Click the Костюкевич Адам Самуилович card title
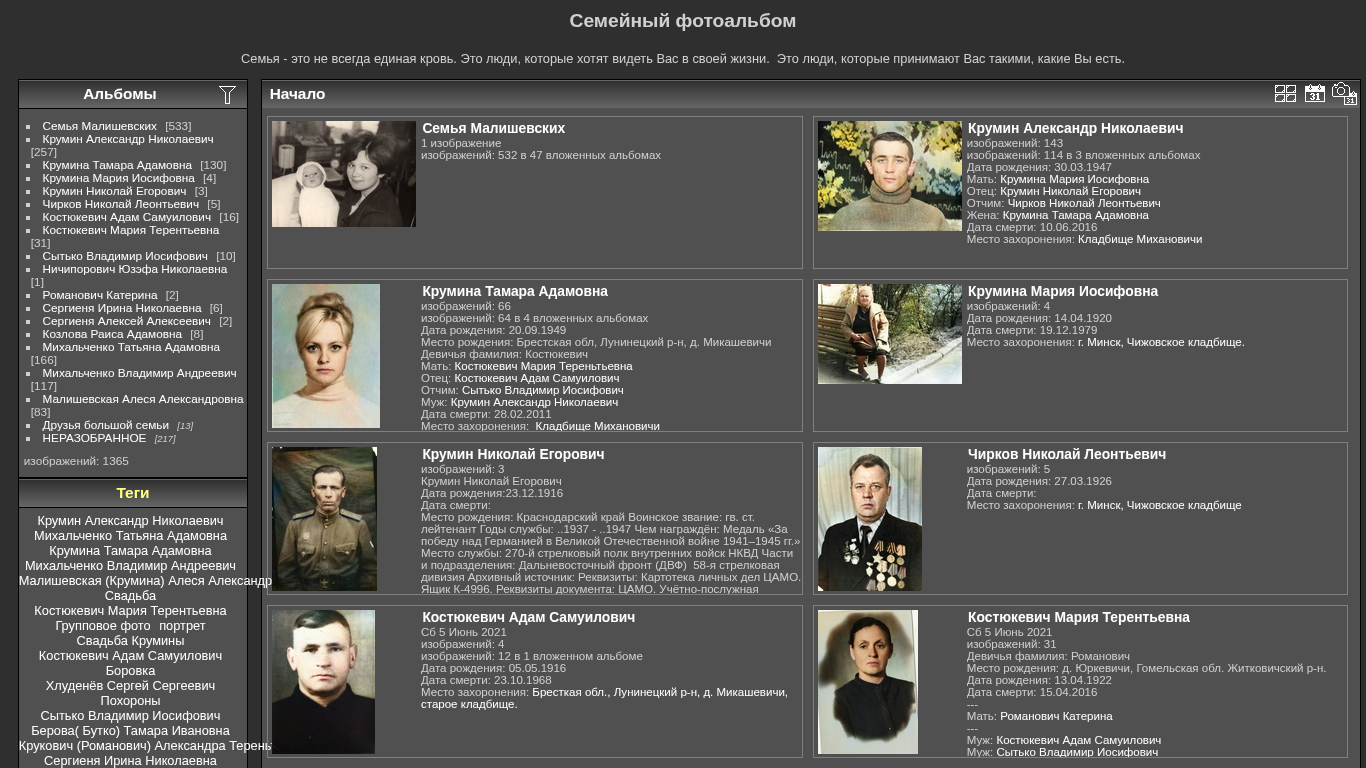 (529, 617)
